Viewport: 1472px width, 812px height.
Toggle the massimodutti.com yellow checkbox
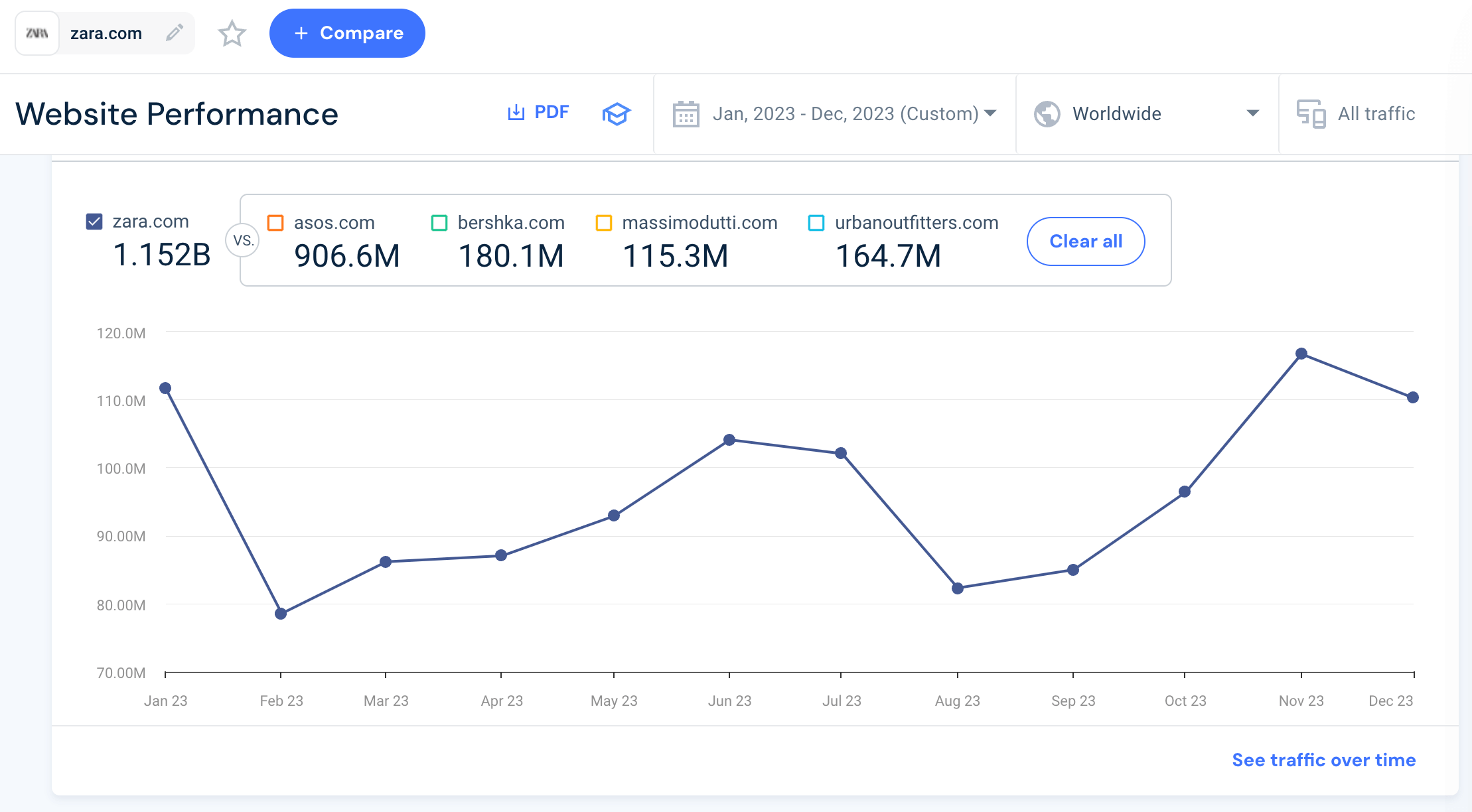click(x=604, y=223)
